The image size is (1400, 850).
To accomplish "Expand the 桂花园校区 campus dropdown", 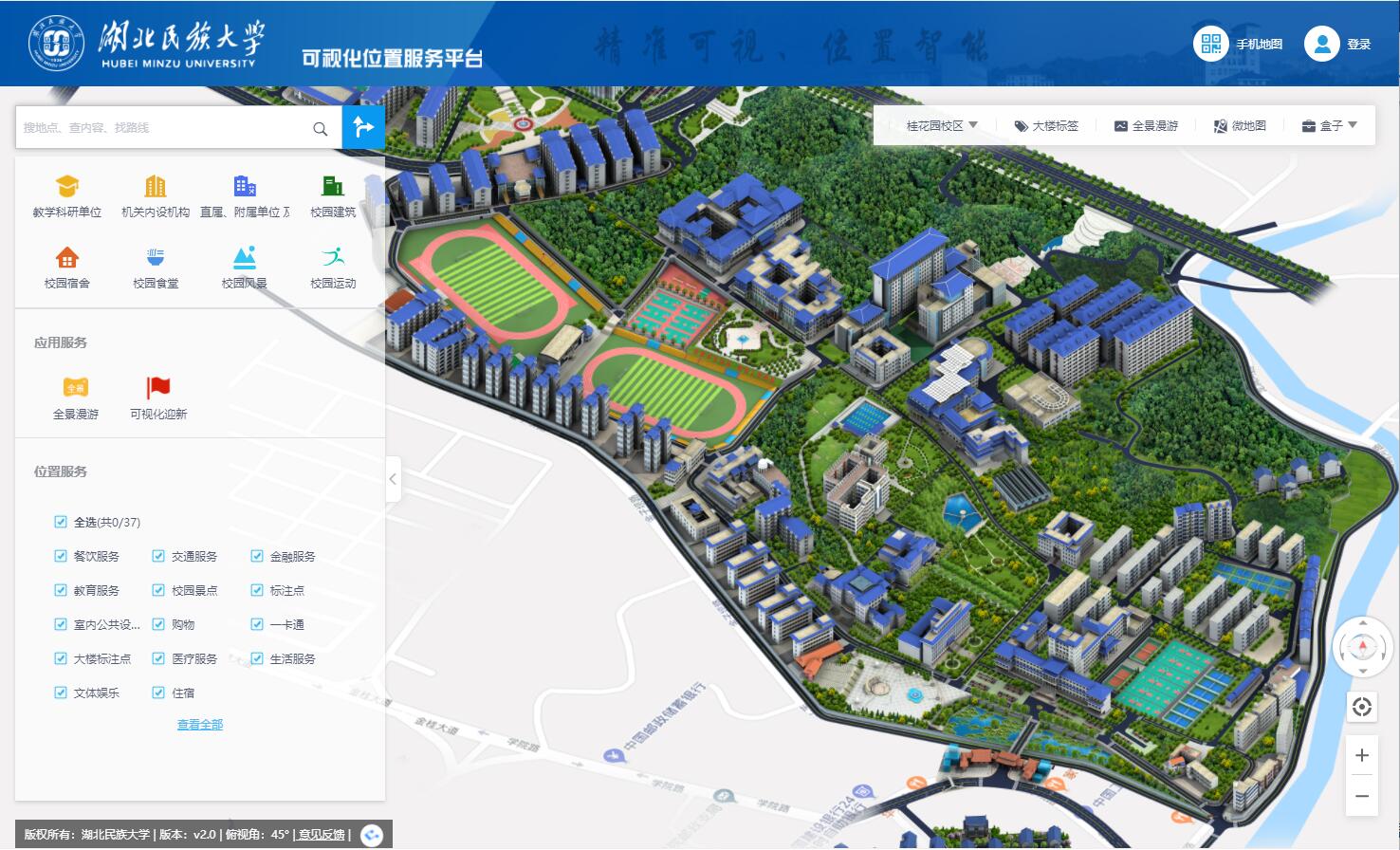I will 941,125.
